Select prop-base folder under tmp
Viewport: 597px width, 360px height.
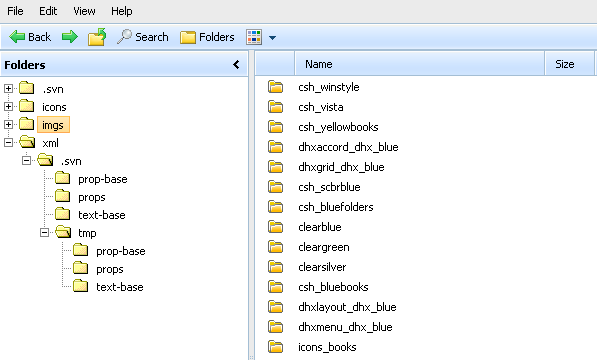click(121, 251)
